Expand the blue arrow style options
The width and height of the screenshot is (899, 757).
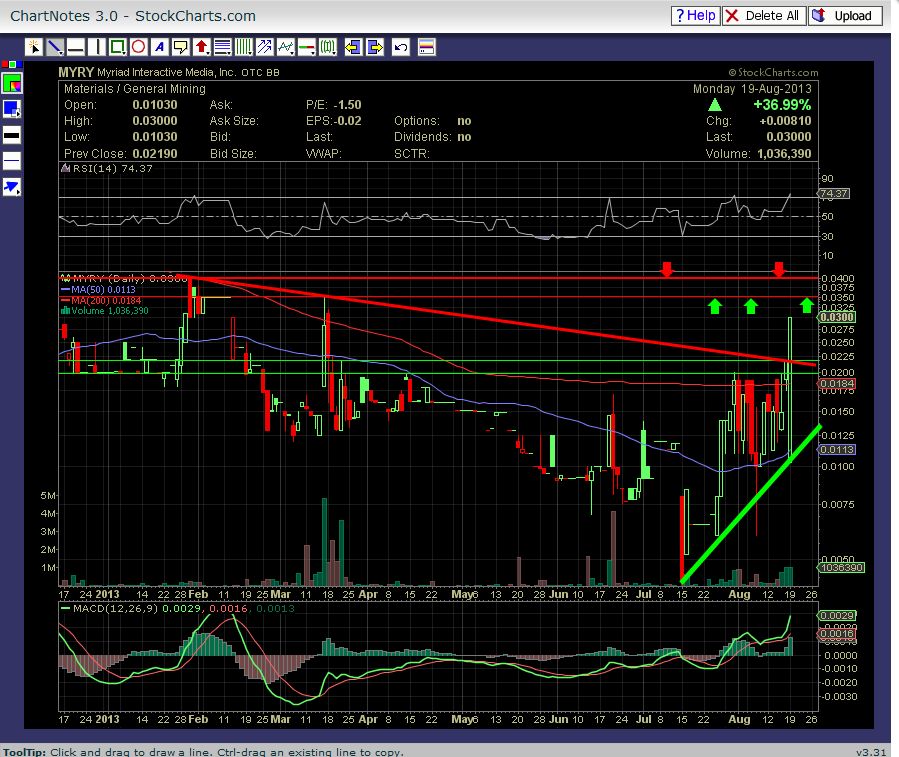pyautogui.click(x=12, y=187)
